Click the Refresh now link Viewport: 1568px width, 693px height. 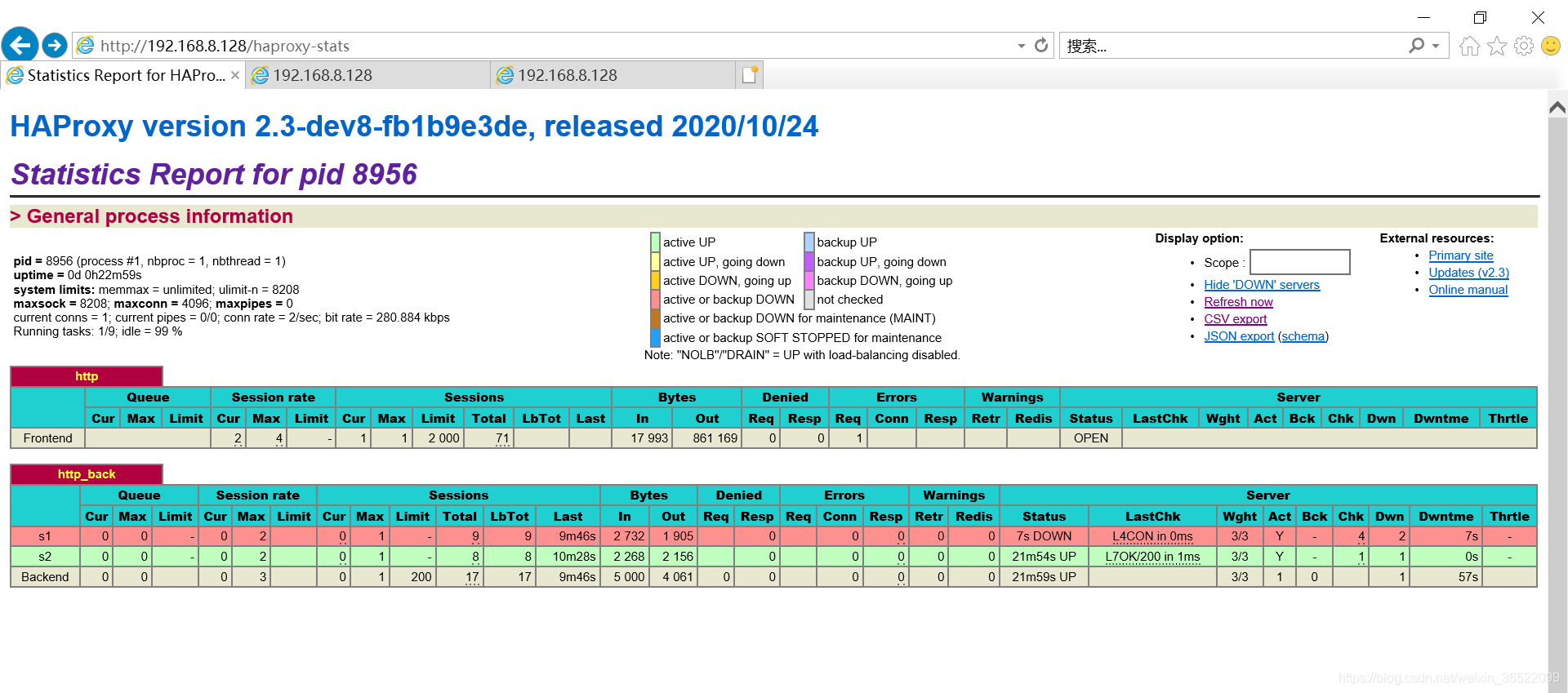point(1238,301)
